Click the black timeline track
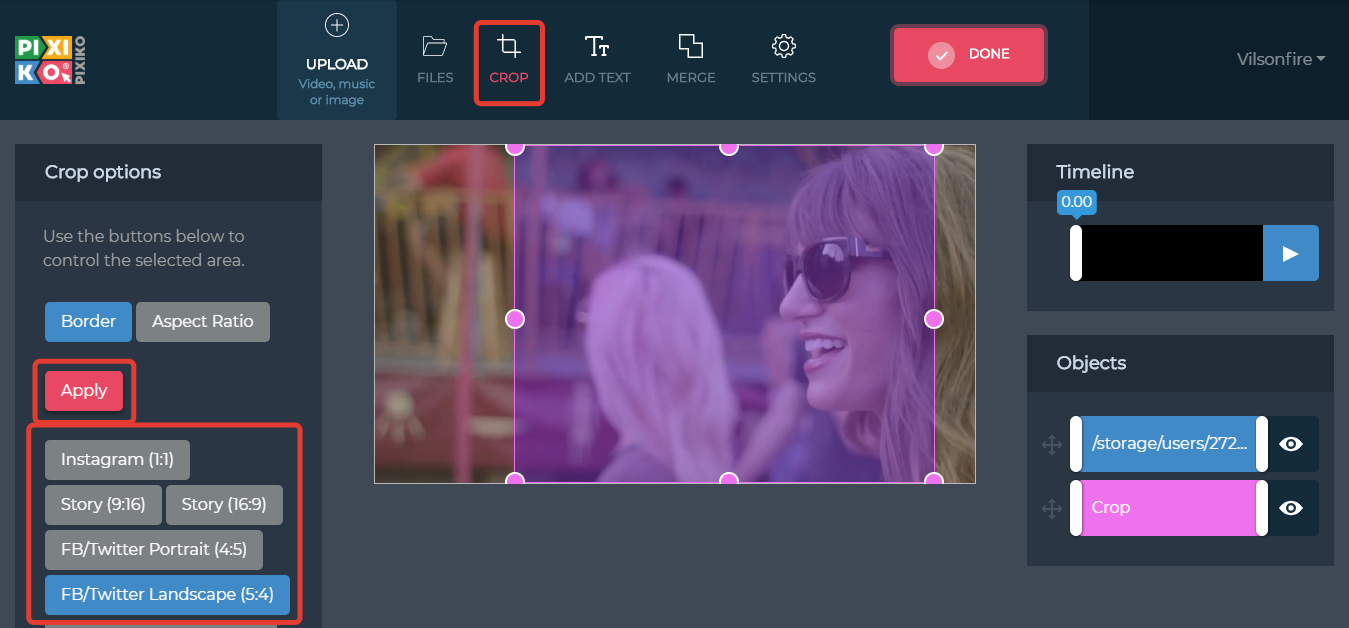The image size is (1349, 628). (x=1171, y=253)
